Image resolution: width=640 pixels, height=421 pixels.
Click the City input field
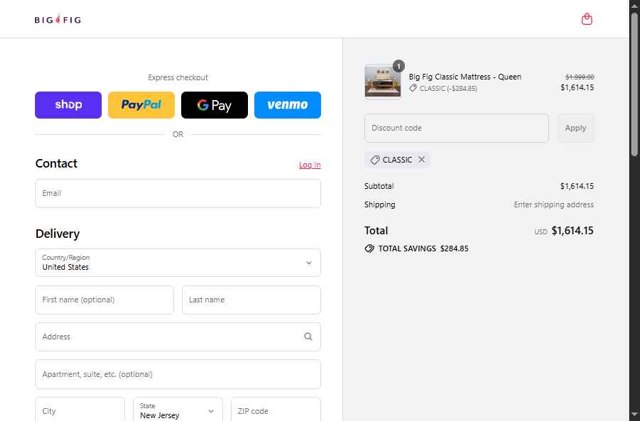click(80, 411)
